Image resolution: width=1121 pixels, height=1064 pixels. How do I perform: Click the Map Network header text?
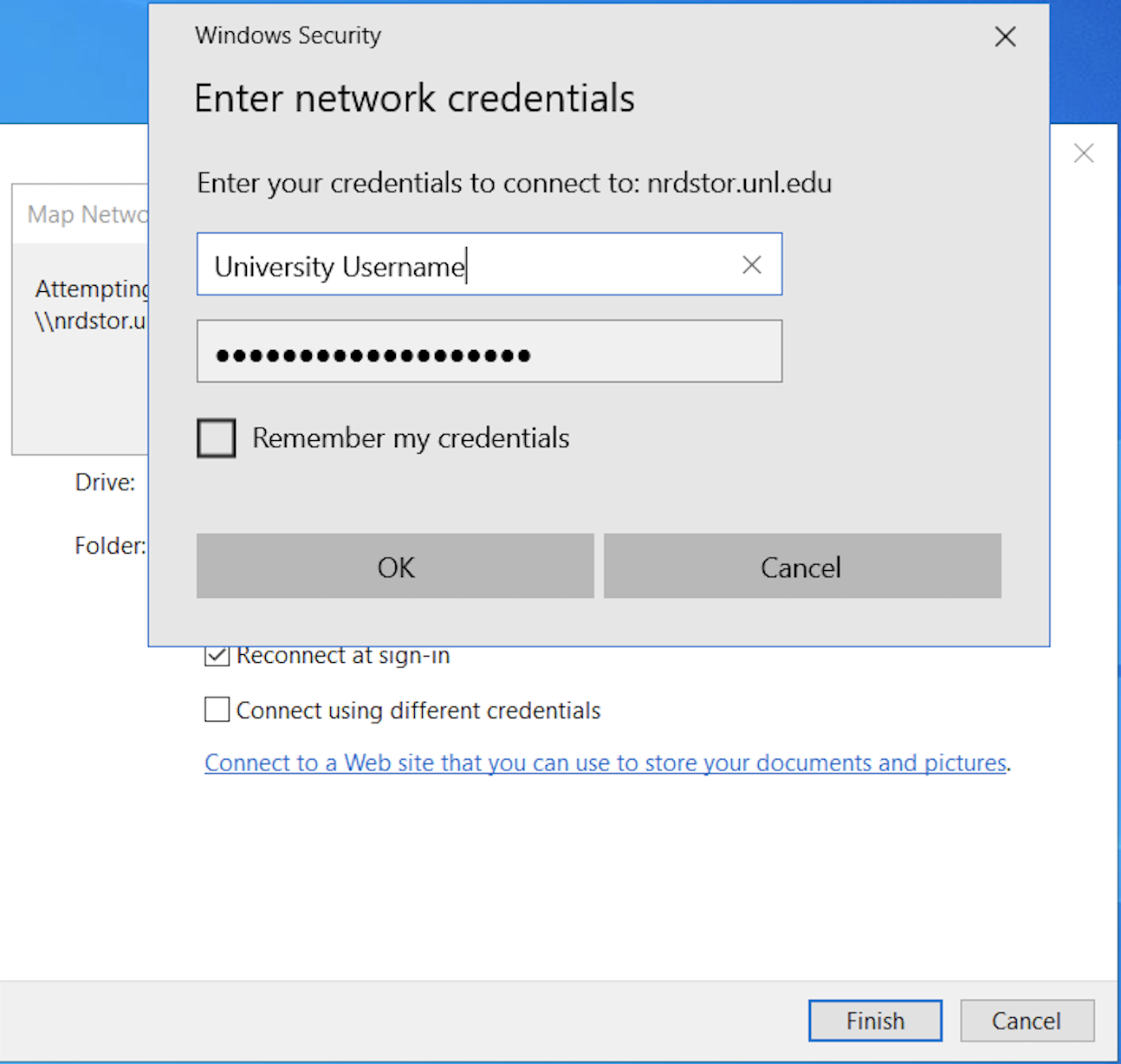pos(87,214)
